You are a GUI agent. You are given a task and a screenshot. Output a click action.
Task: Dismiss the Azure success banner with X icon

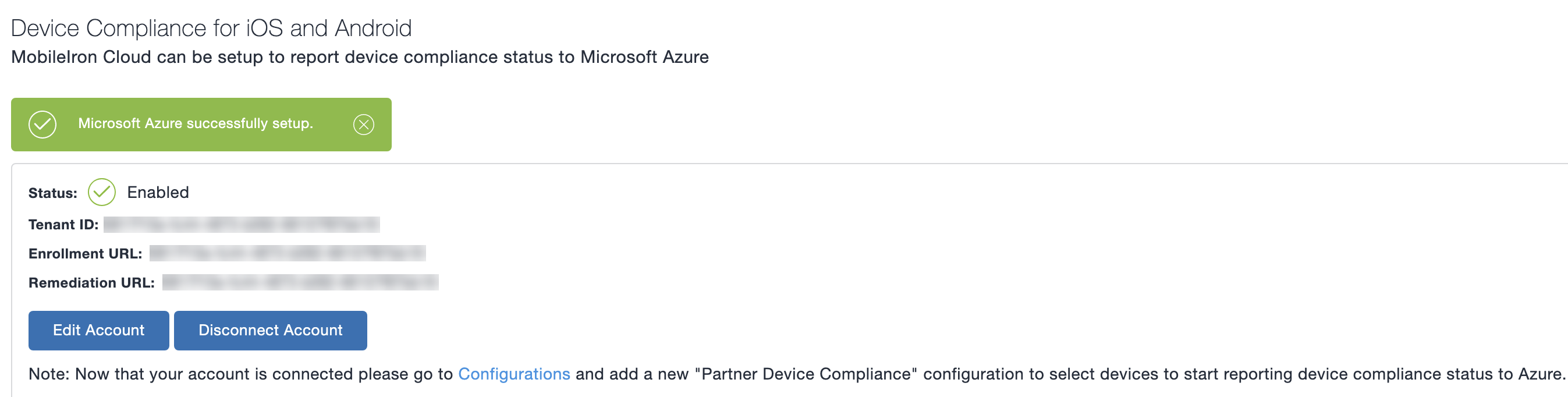pyautogui.click(x=363, y=125)
